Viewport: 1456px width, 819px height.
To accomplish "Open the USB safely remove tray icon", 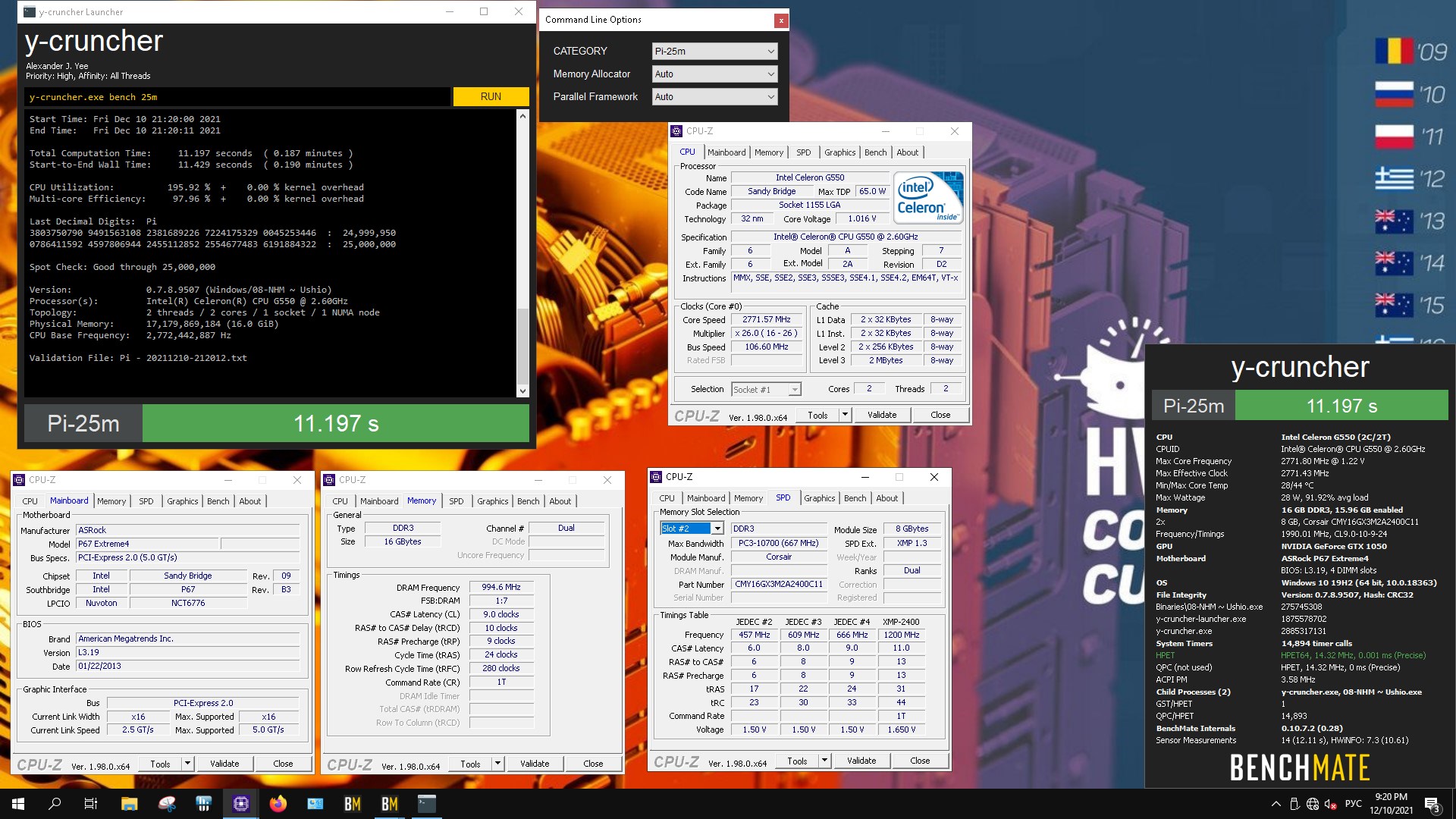I will coord(1294,804).
